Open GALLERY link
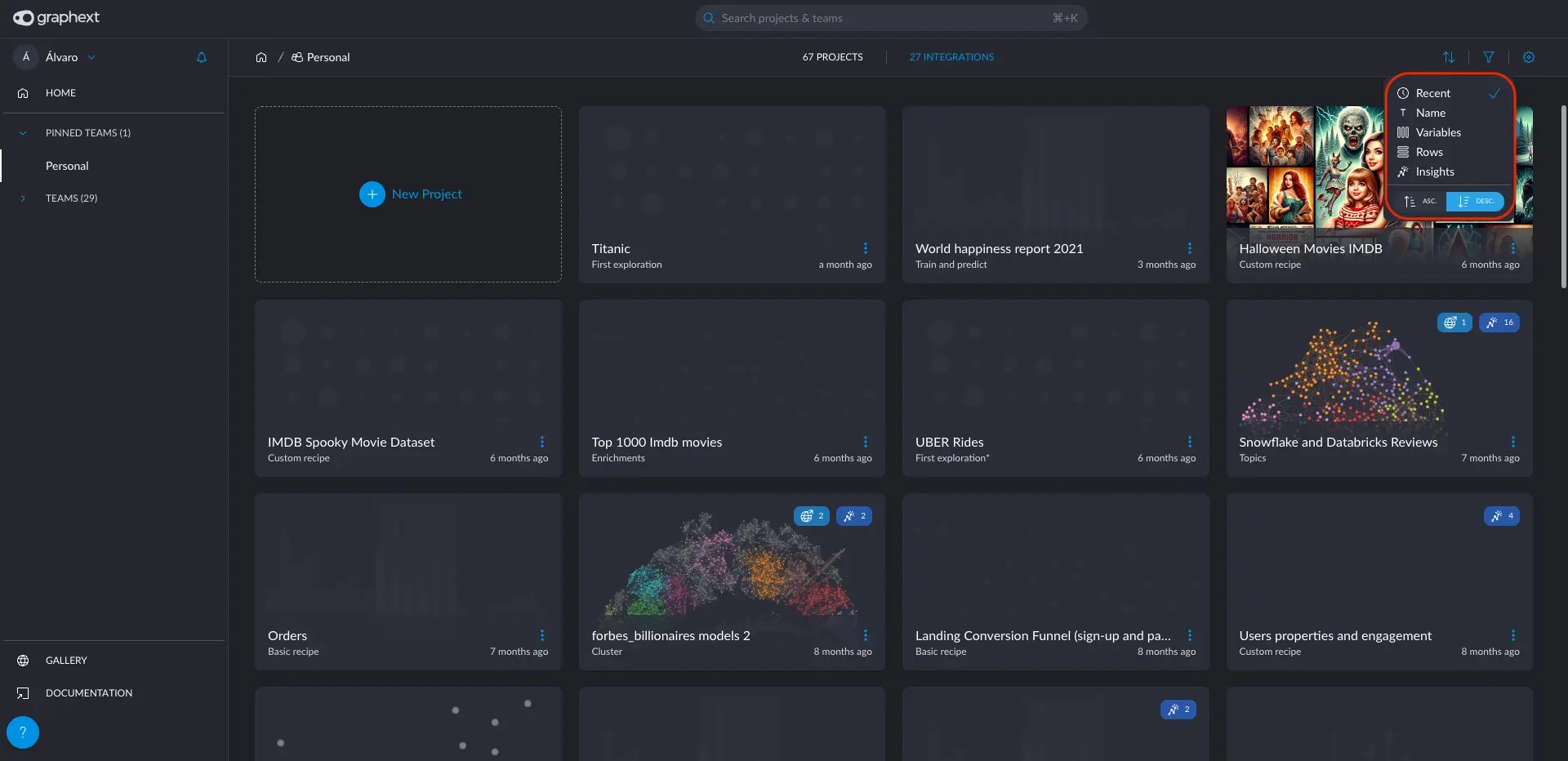This screenshot has height=761, width=1568. click(66, 661)
